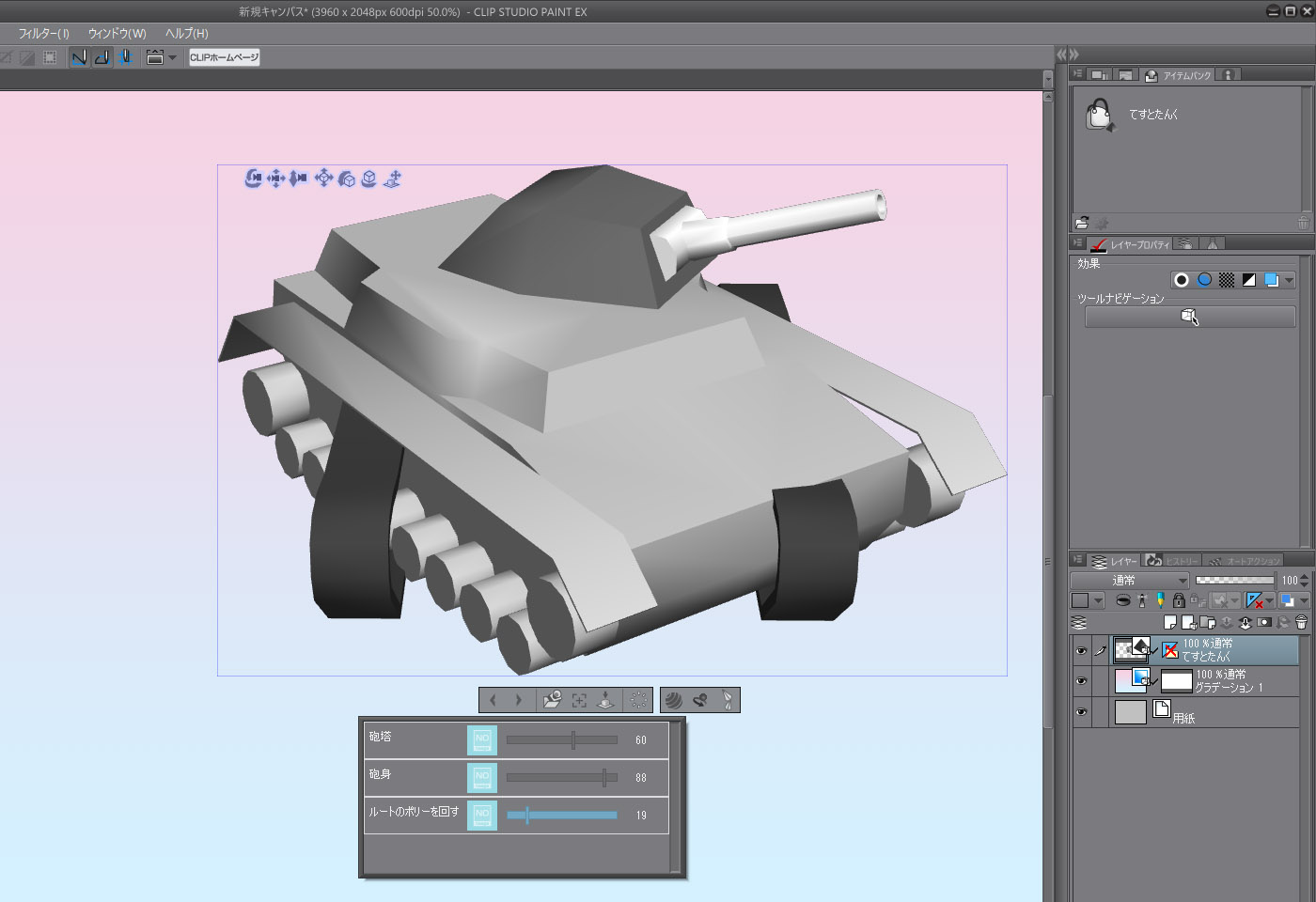
Task: Hide the てすとたんく layer
Action: click(x=1081, y=650)
